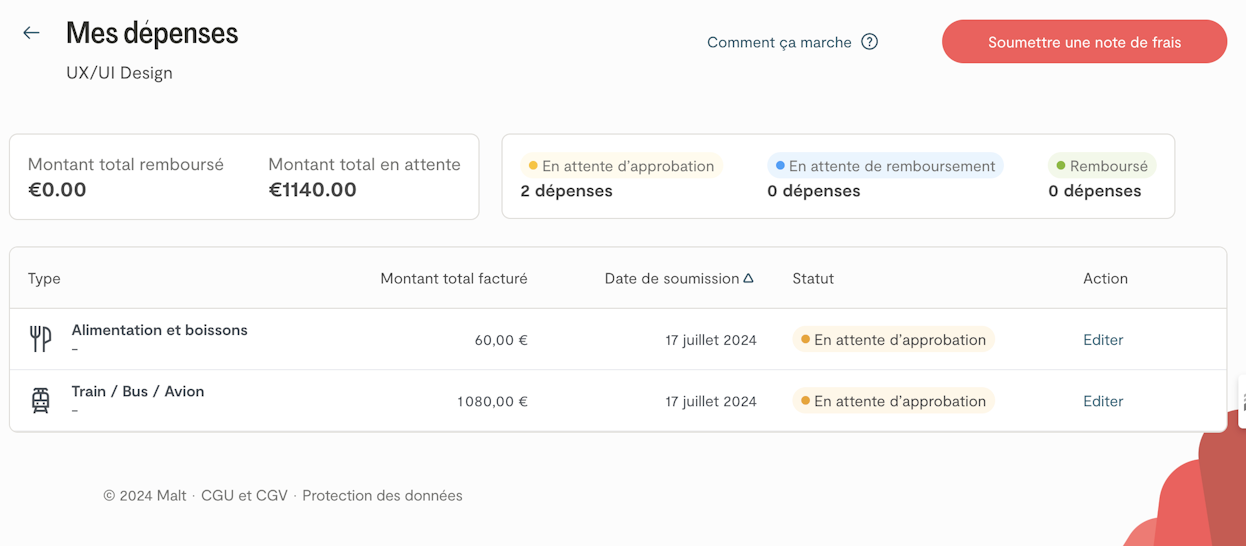Click the fork and knife food icon

tap(40, 340)
